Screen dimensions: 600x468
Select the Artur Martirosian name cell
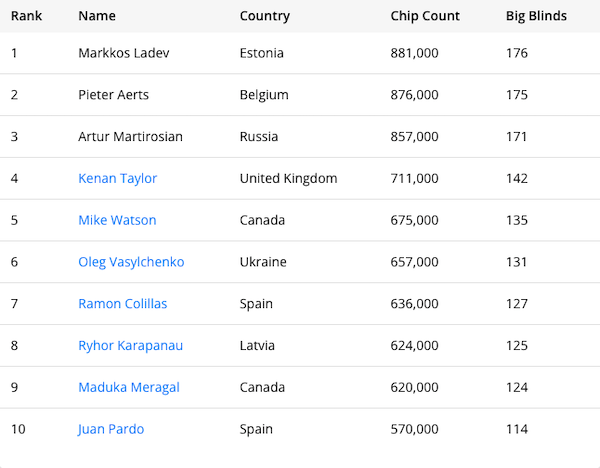pos(130,137)
